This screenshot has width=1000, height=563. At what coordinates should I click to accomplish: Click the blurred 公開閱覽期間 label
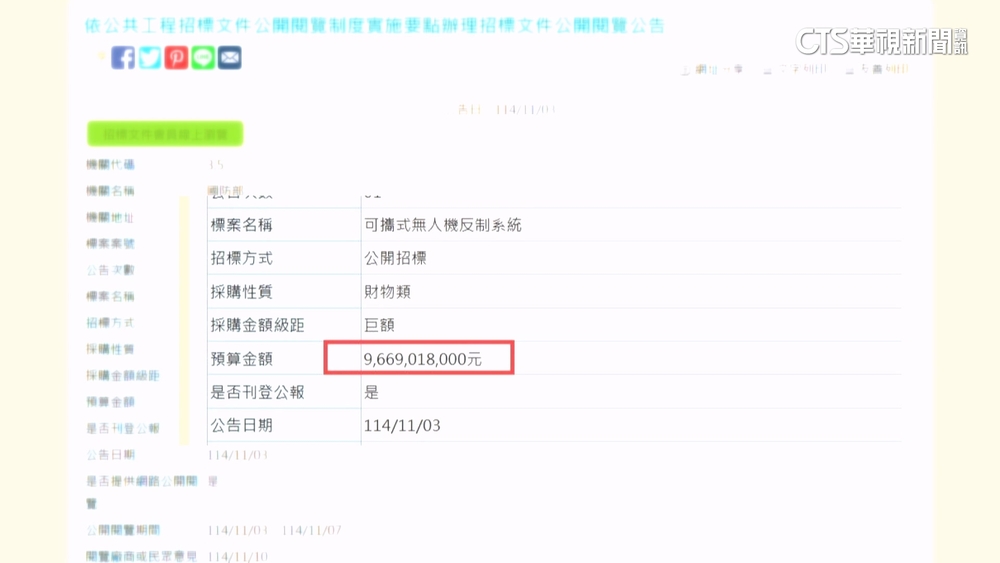point(123,530)
